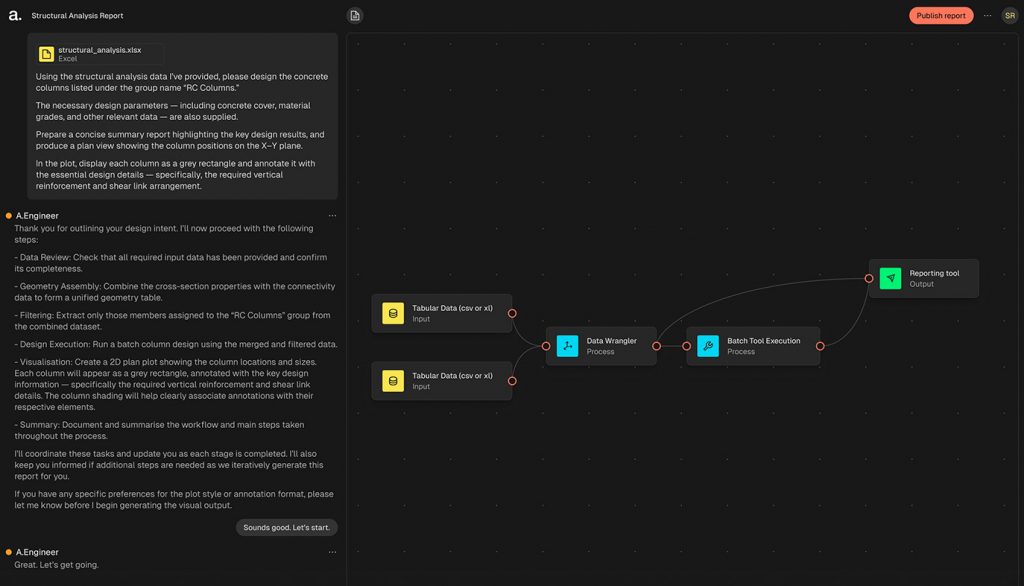Click the SR user avatar
Screen dimensions: 1024x586
pyautogui.click(x=1009, y=16)
